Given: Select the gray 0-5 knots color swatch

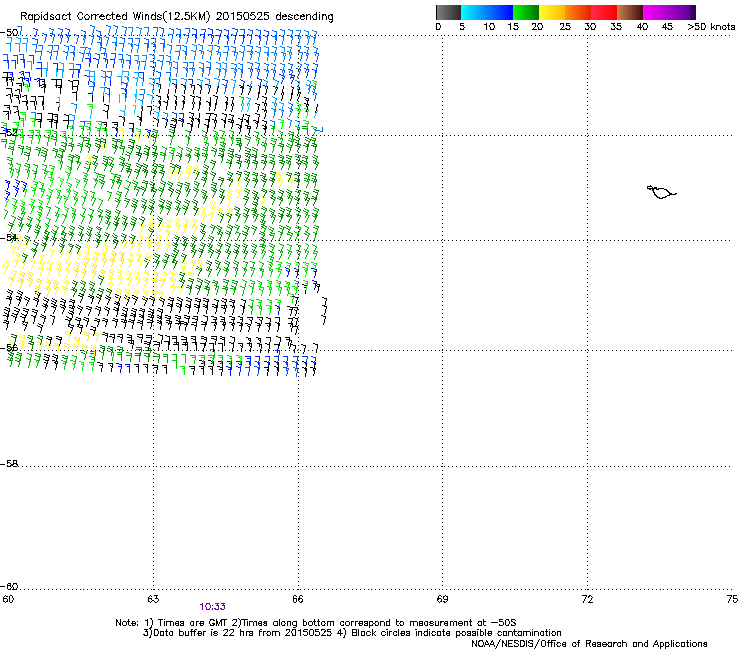Looking at the screenshot, I should pyautogui.click(x=448, y=12).
